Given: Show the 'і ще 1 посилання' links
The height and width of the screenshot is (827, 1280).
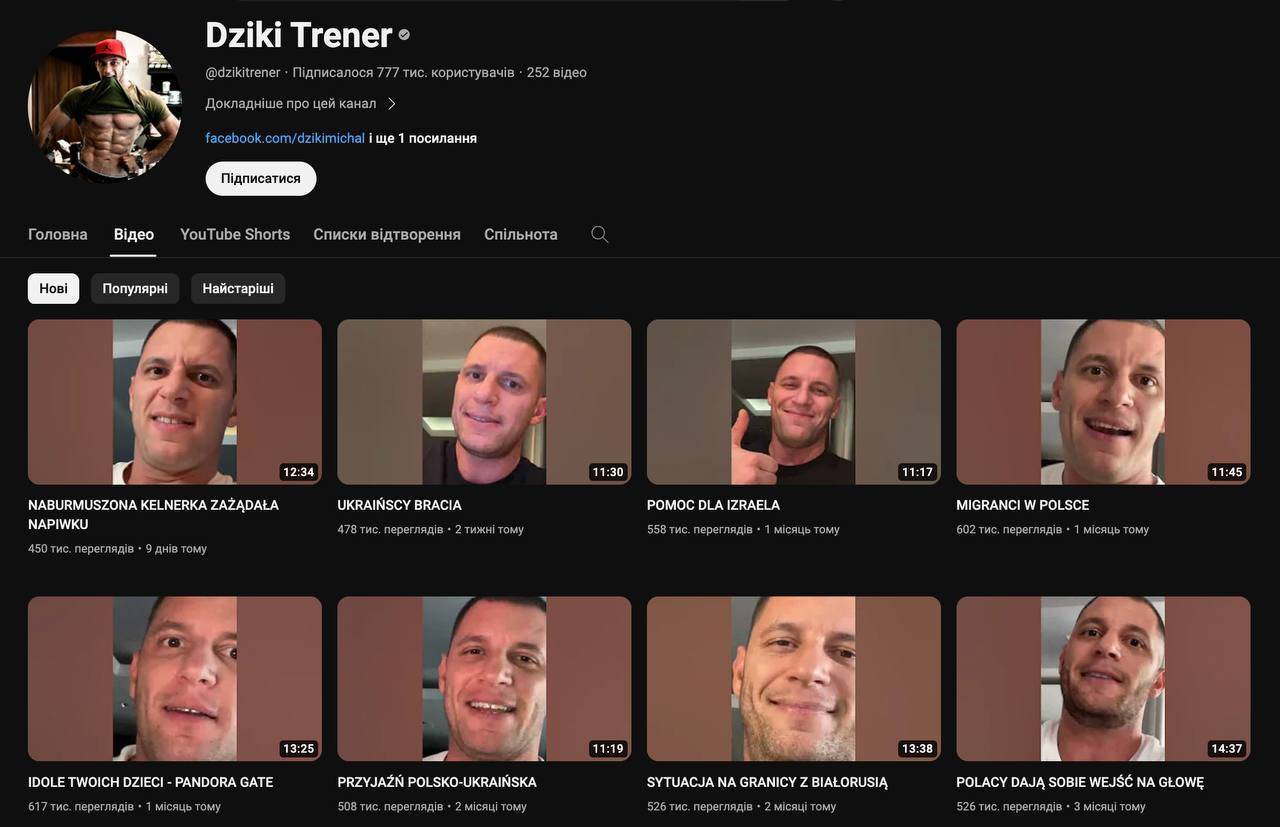Looking at the screenshot, I should (423, 138).
